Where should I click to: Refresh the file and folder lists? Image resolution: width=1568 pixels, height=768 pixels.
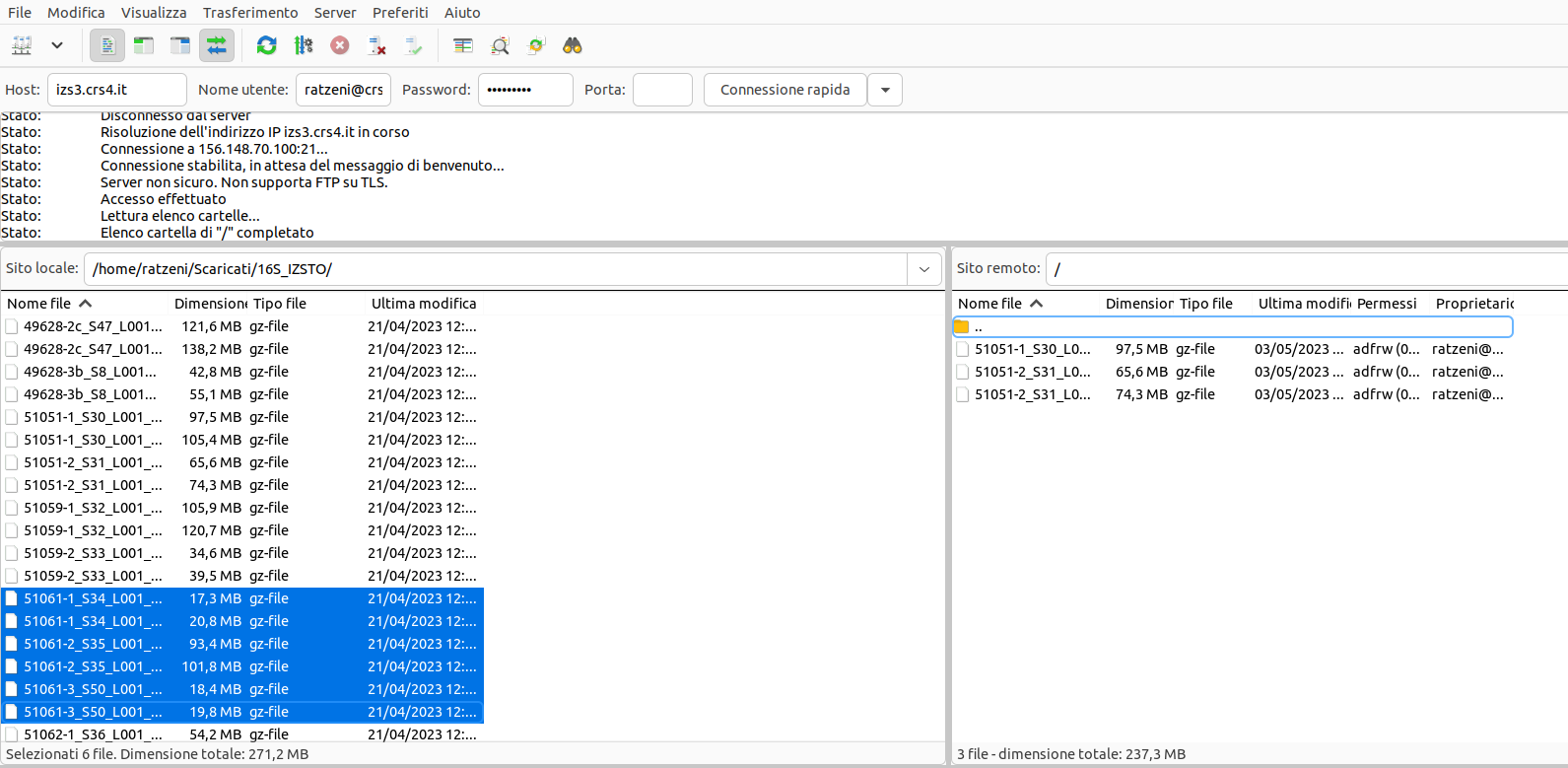coord(266,45)
